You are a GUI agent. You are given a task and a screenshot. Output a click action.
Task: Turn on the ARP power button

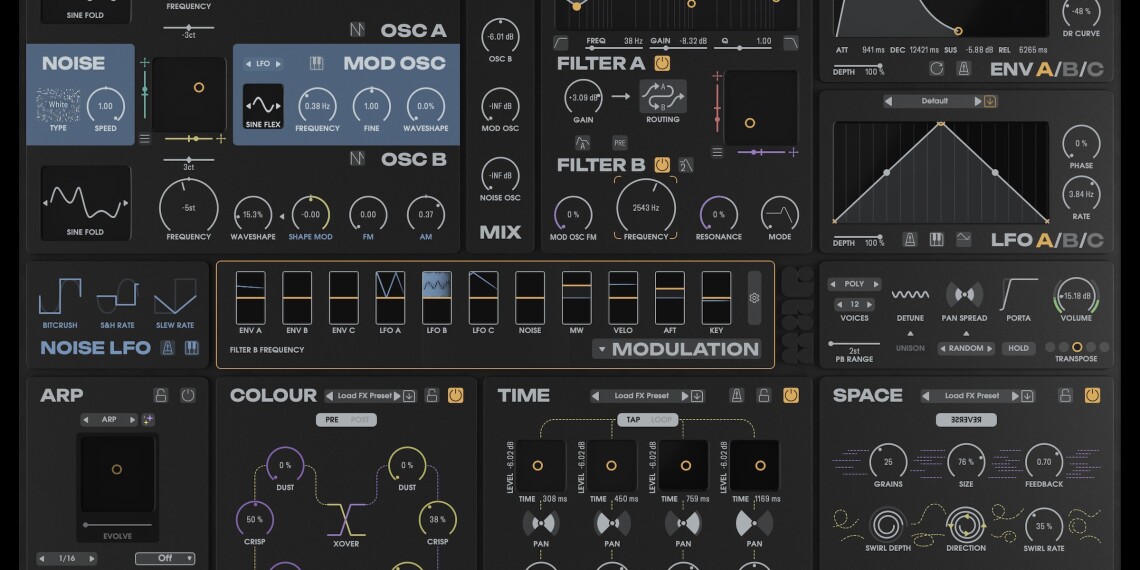[x=187, y=396]
